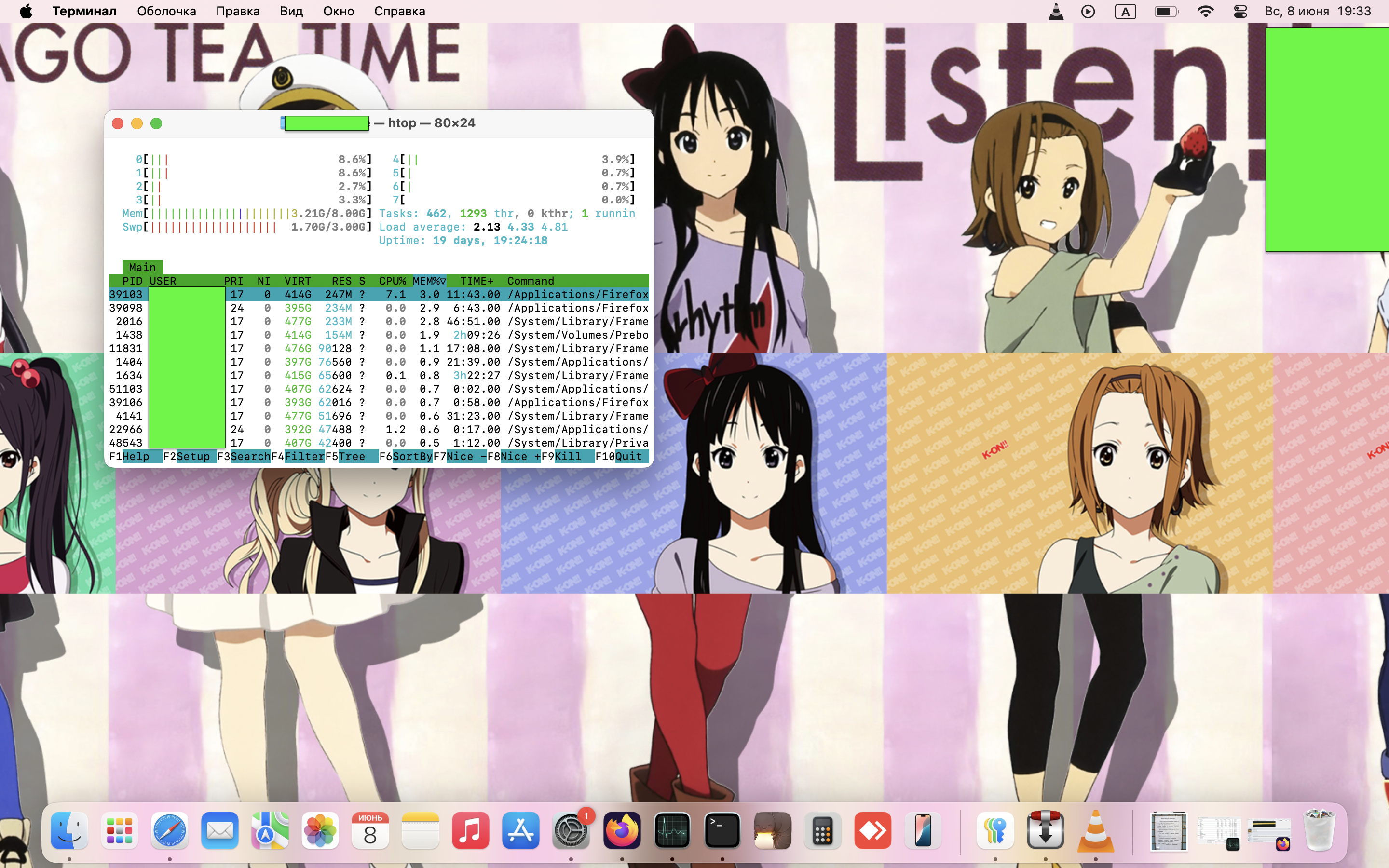Open System Settings with the update badge
Screen dimensions: 1389x868
pyautogui.click(x=571, y=830)
